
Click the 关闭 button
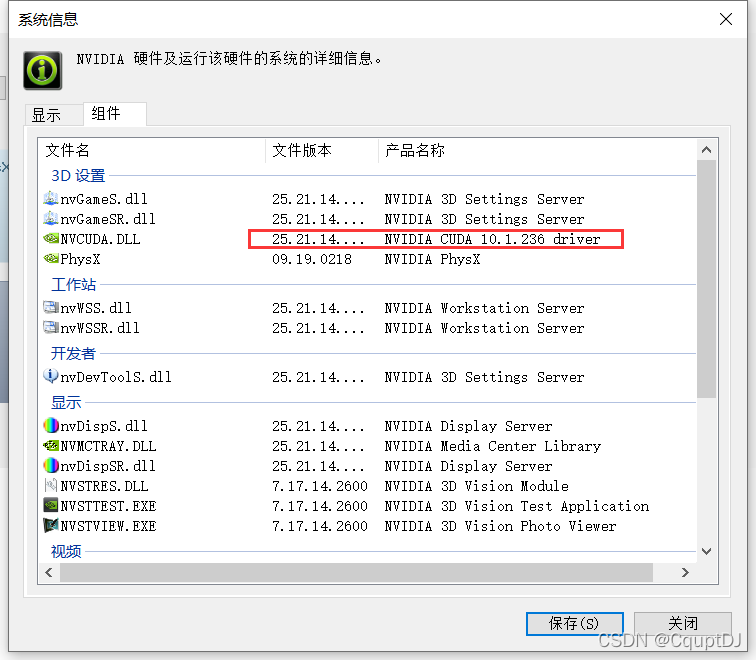pyautogui.click(x=682, y=623)
